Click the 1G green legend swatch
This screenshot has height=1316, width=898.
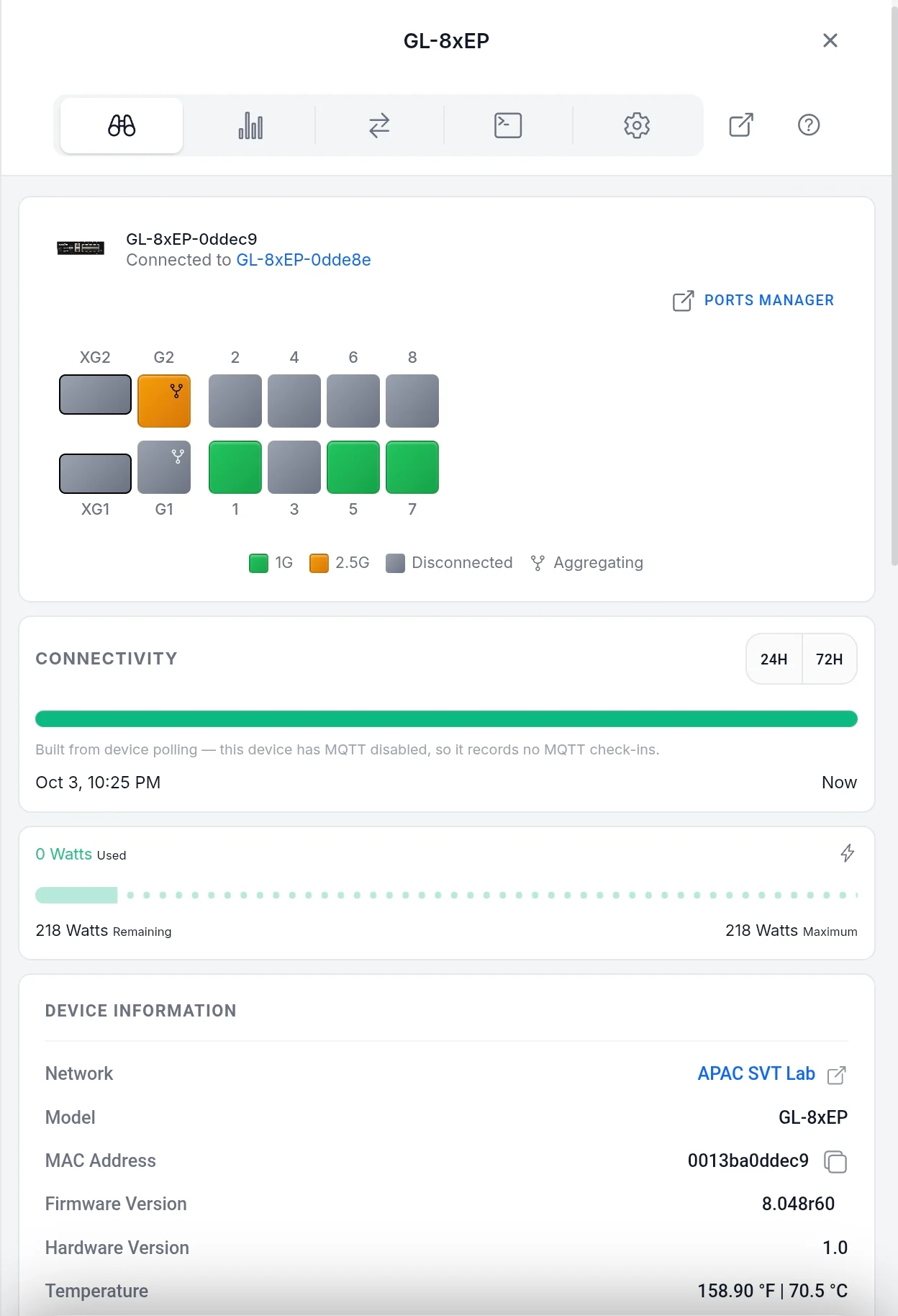(x=258, y=563)
